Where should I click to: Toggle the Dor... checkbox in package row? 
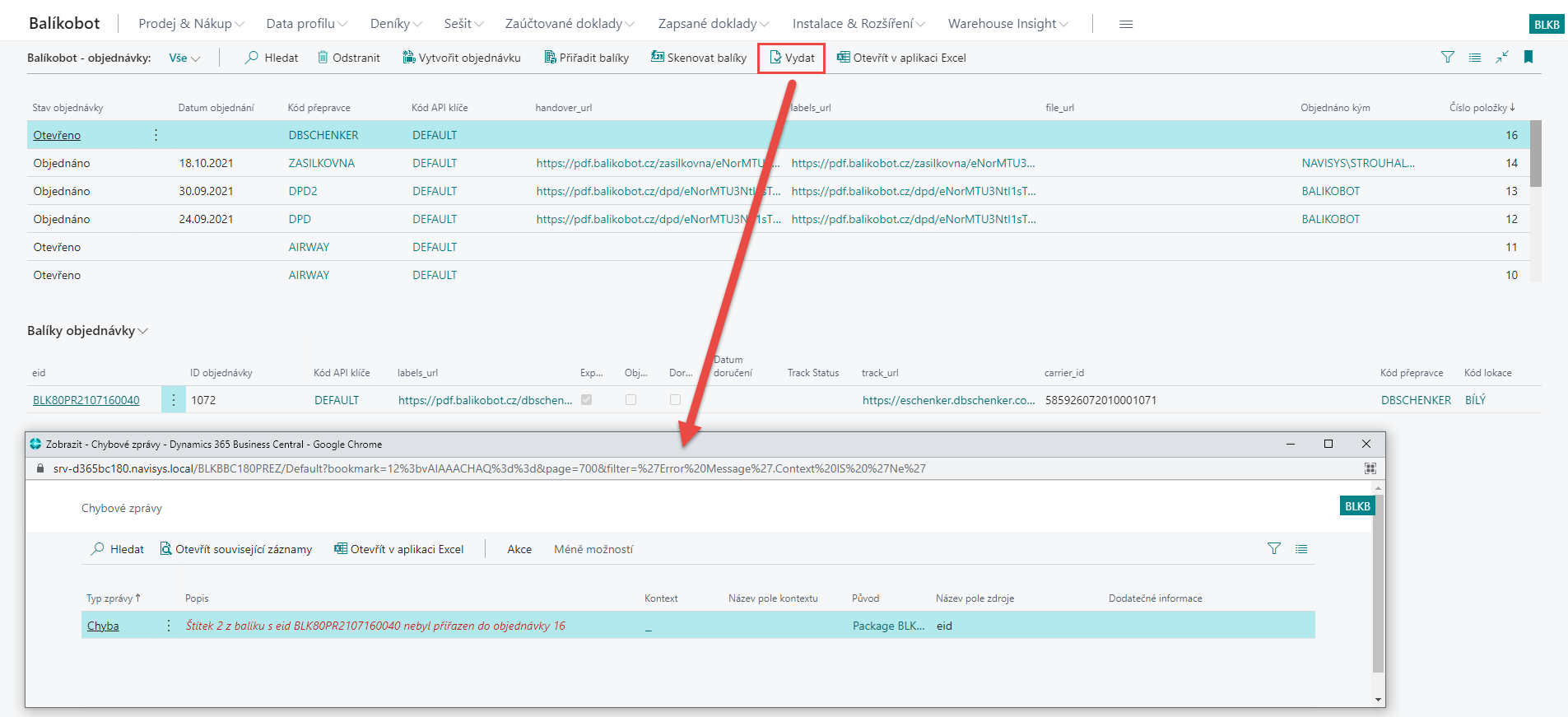(675, 400)
